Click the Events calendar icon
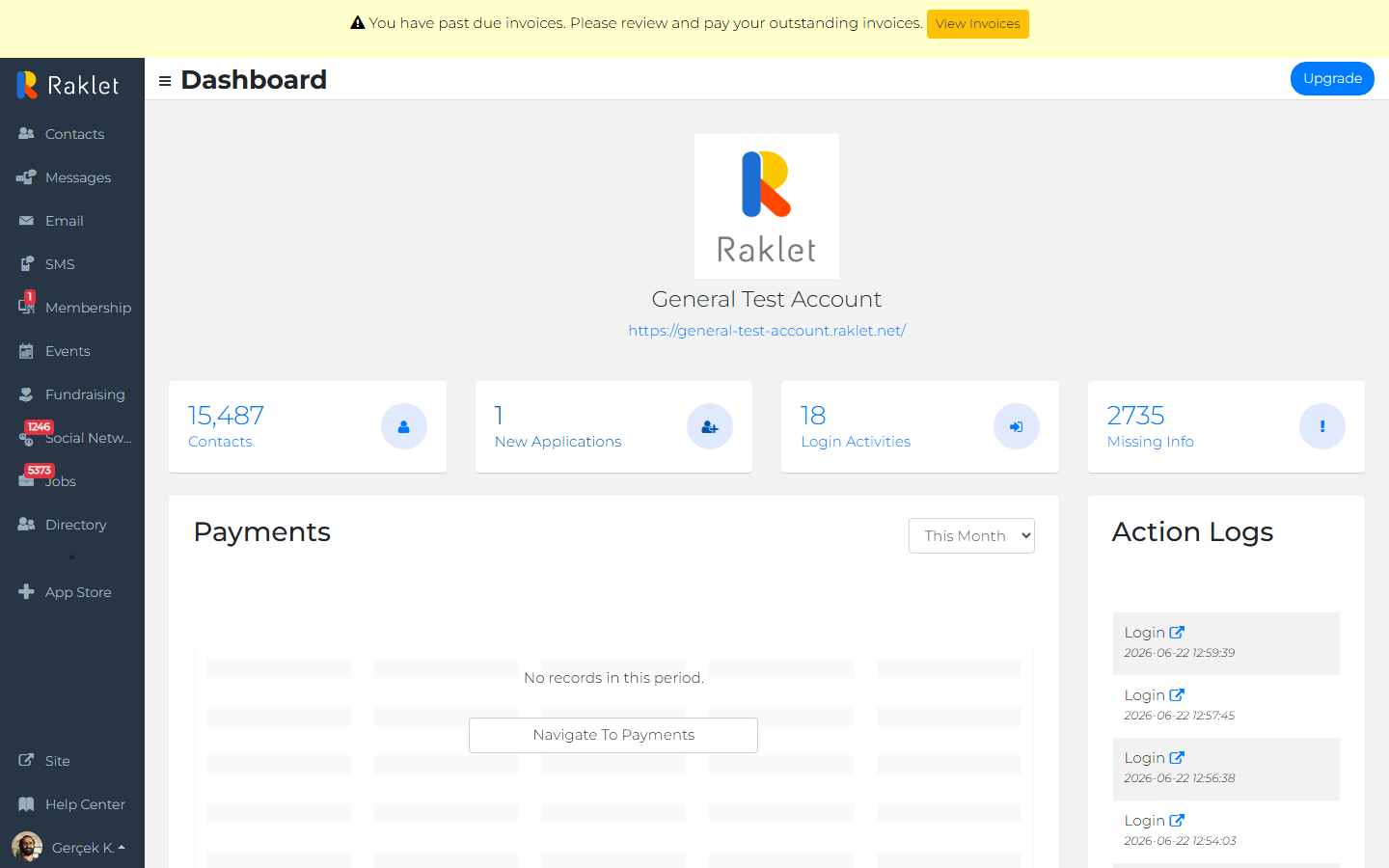The height and width of the screenshot is (868, 1389). tap(26, 351)
